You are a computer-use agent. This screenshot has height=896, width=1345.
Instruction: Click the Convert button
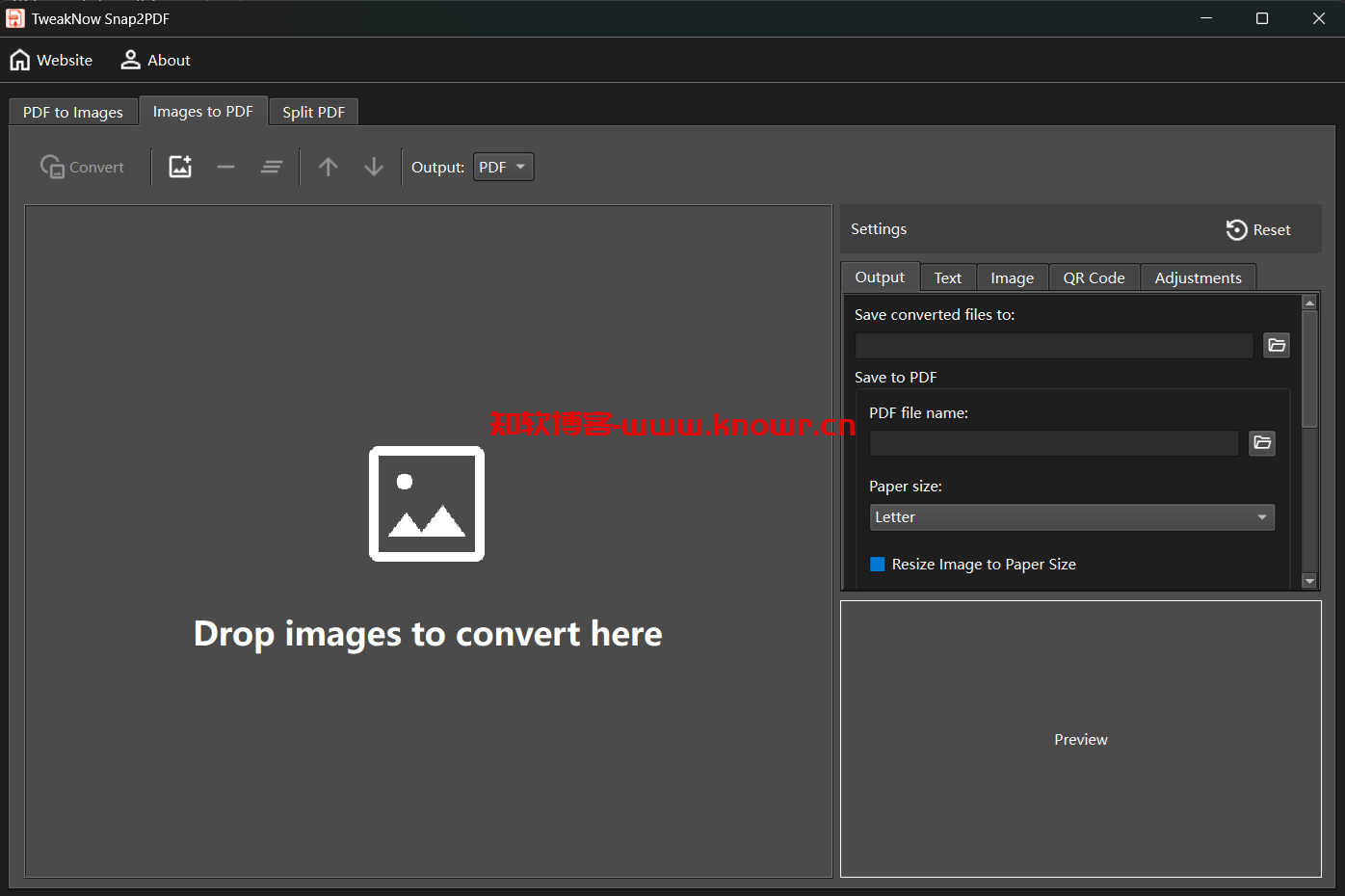point(83,167)
